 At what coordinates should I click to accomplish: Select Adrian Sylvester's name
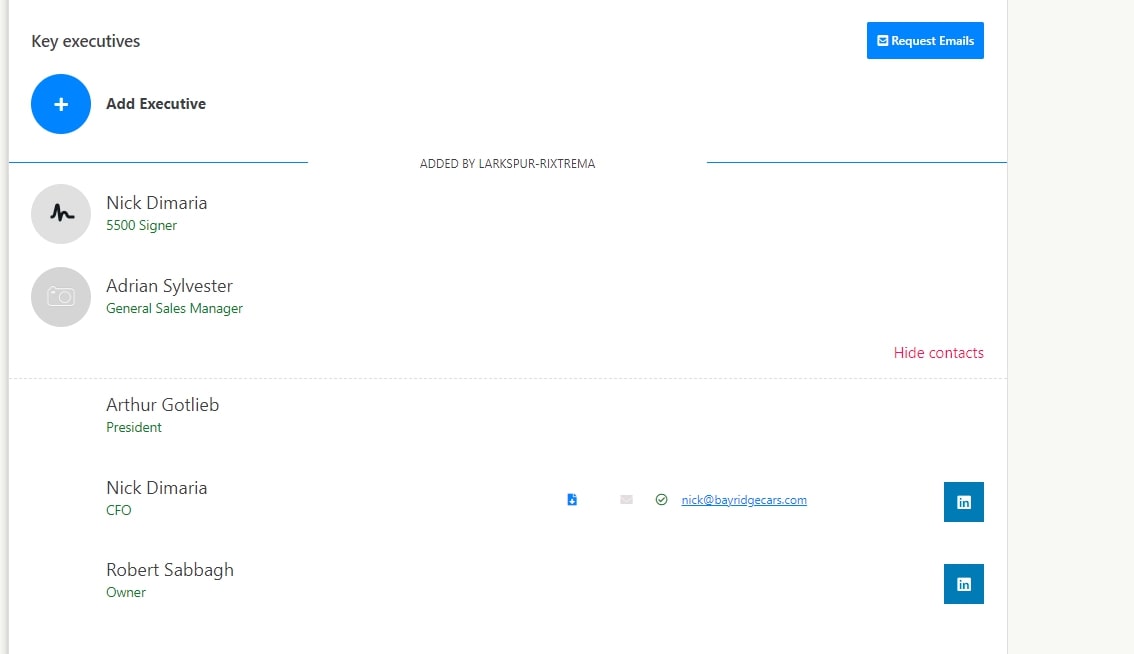click(169, 286)
